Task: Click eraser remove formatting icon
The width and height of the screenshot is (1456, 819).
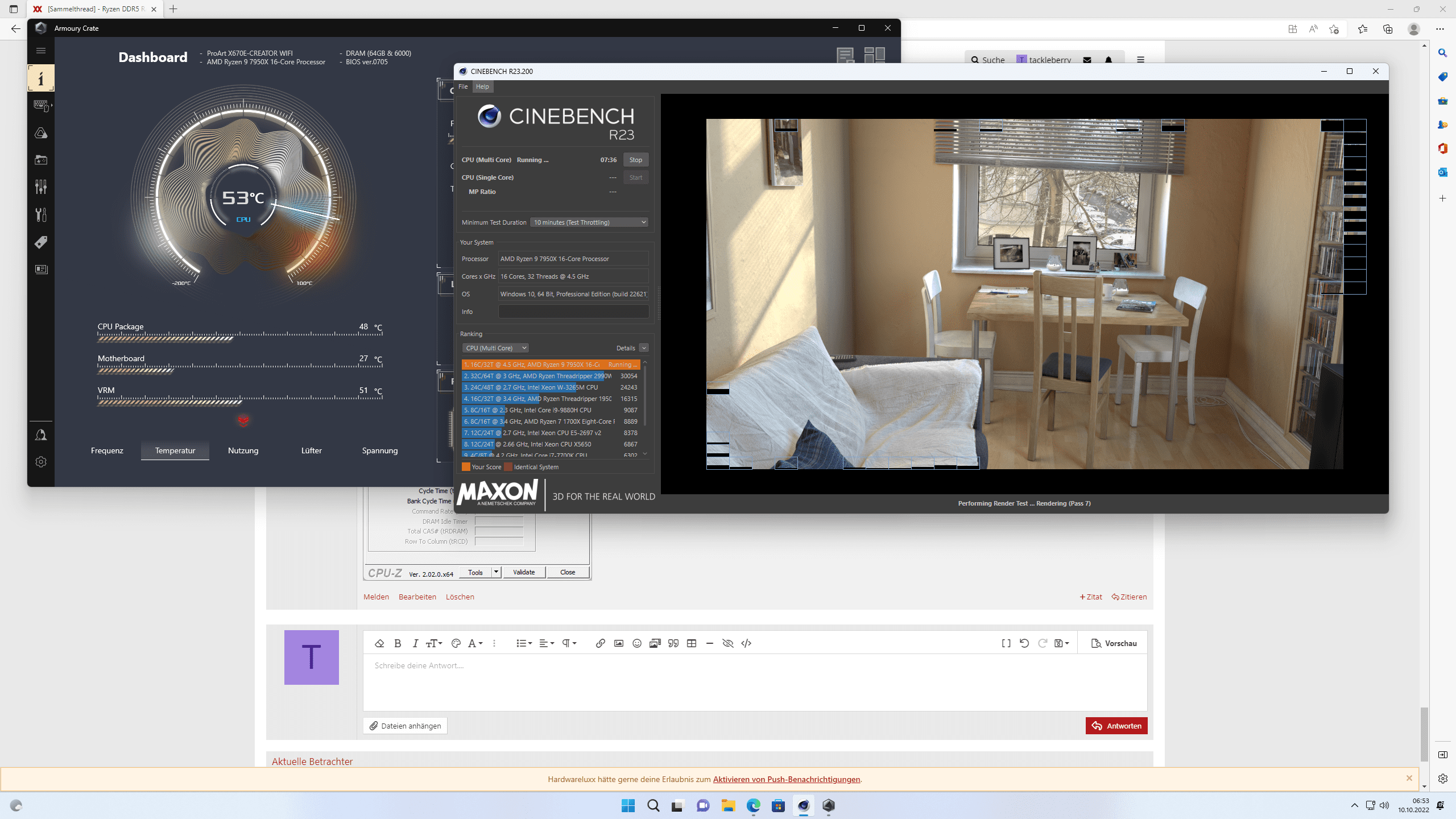Action: pos(379,643)
